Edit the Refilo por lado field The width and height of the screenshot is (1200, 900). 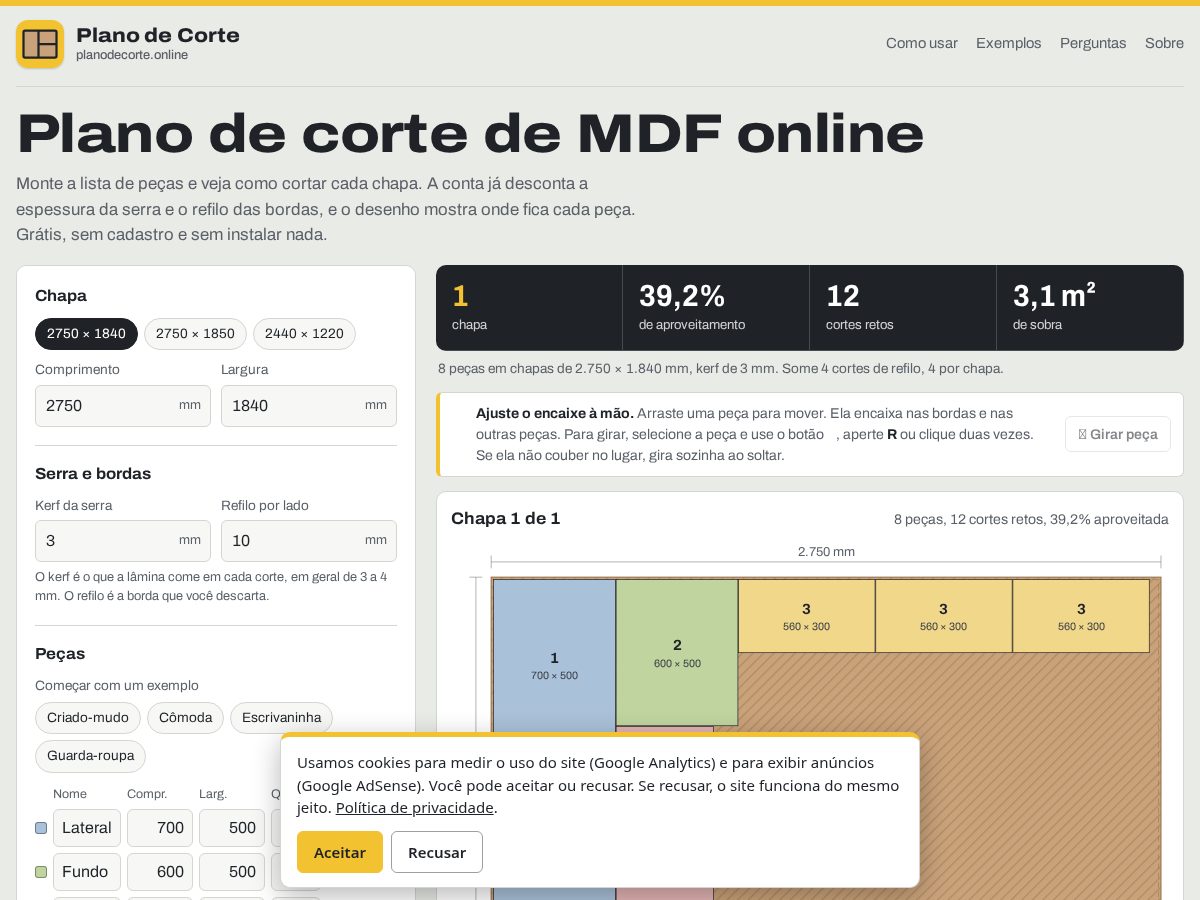[x=309, y=541]
